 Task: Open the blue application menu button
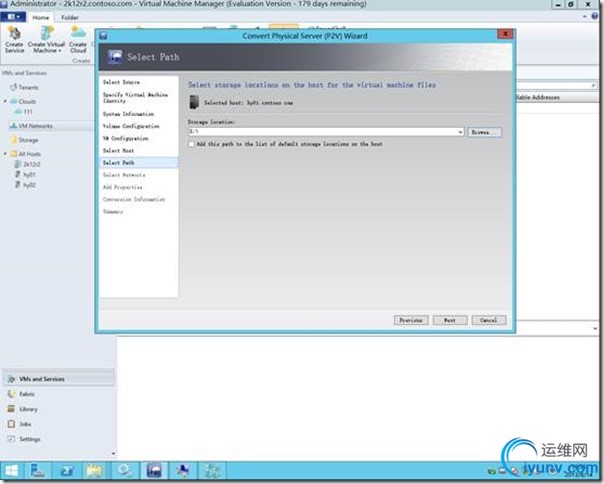(x=13, y=17)
